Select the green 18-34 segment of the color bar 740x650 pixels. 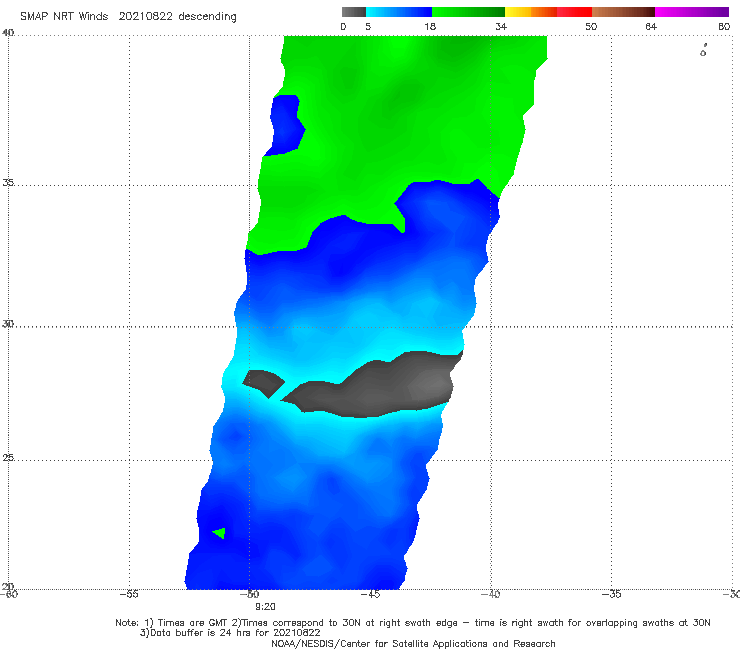pyautogui.click(x=468, y=12)
